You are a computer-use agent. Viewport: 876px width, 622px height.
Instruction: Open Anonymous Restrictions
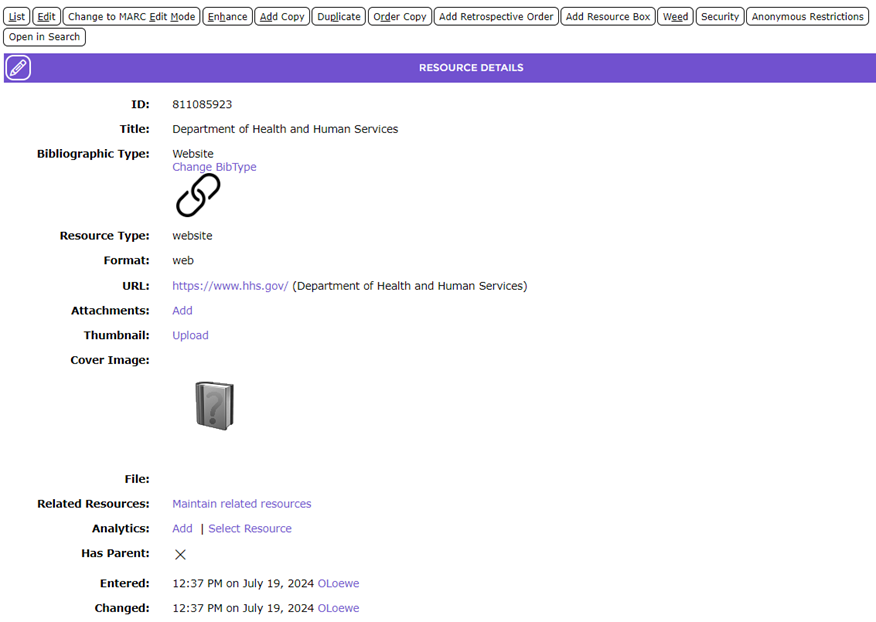tap(807, 17)
